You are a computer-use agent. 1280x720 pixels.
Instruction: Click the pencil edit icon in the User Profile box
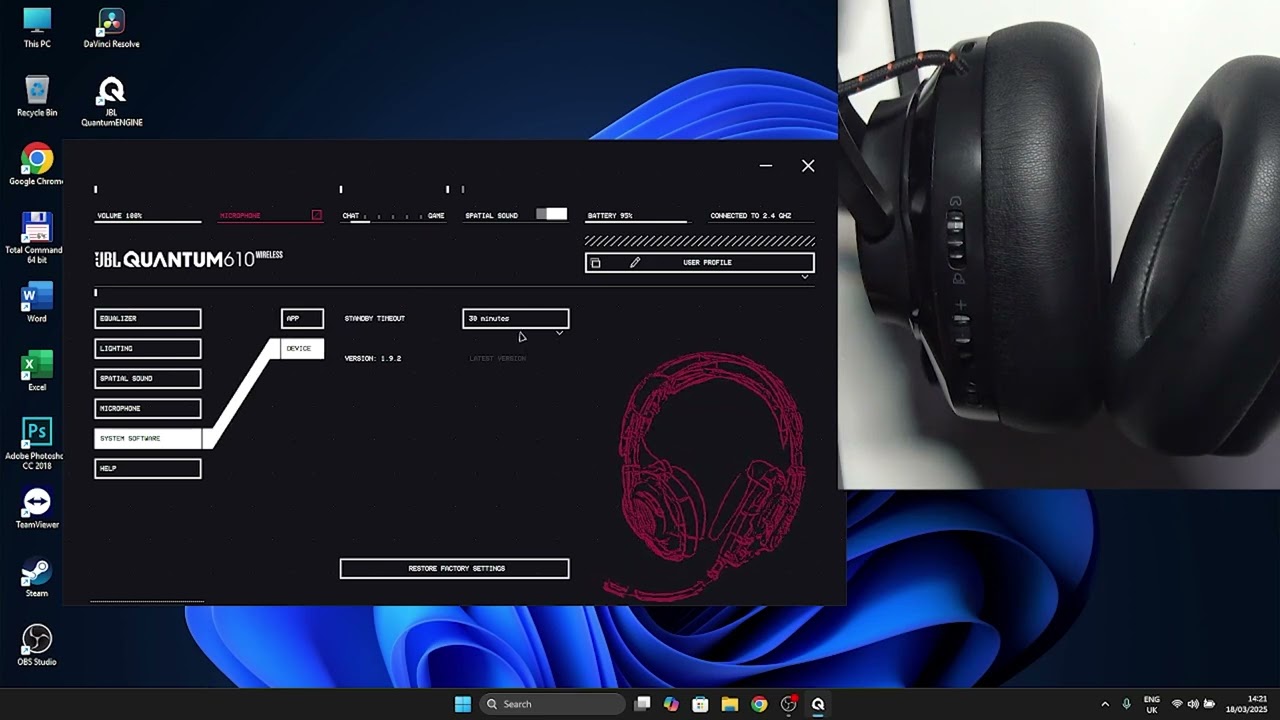coord(634,263)
